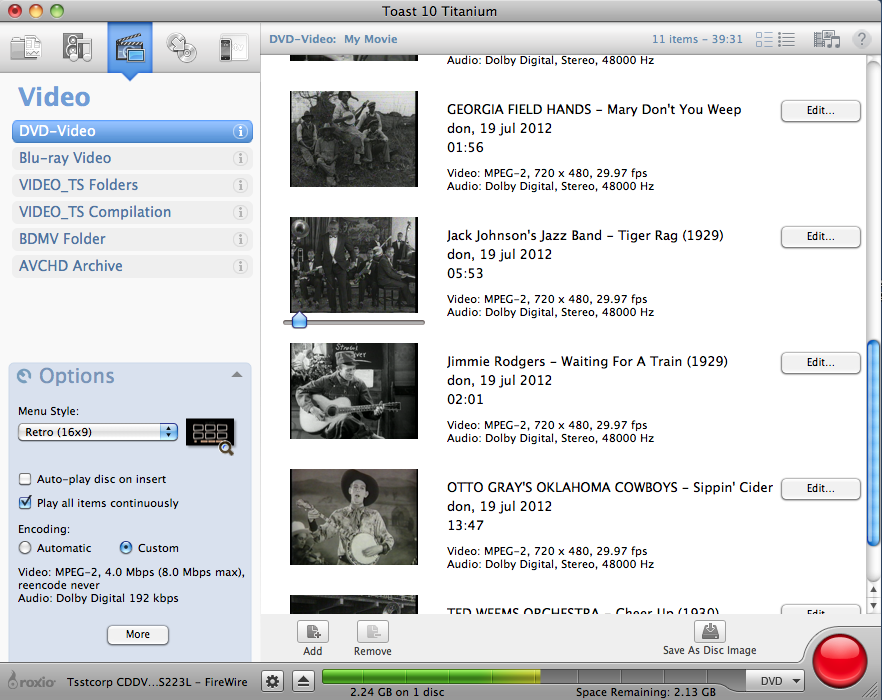Show info for VIDEO_TS Folders
Image resolution: width=882 pixels, height=700 pixels.
240,185
